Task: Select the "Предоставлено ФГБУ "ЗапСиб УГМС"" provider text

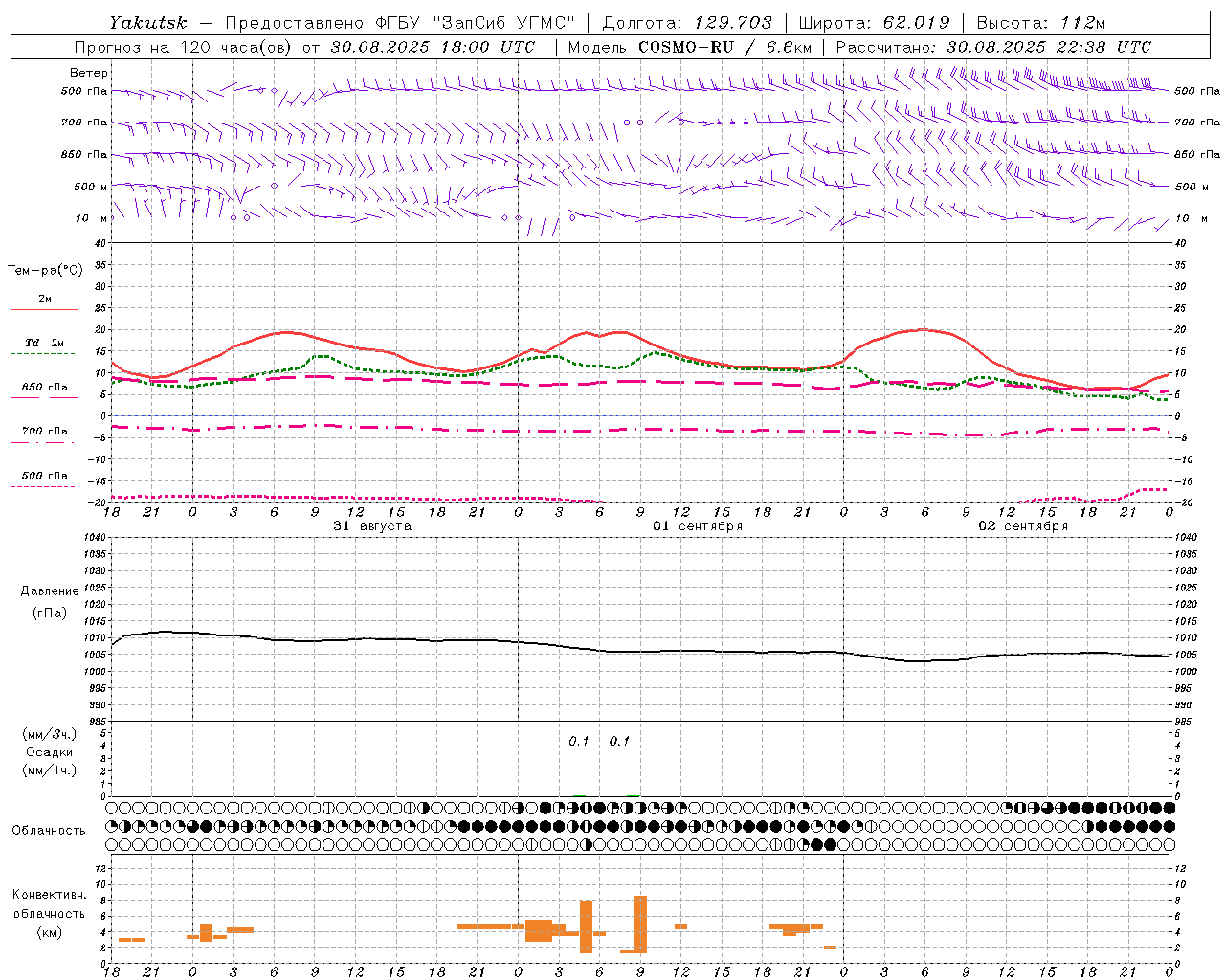Action: 400,23
